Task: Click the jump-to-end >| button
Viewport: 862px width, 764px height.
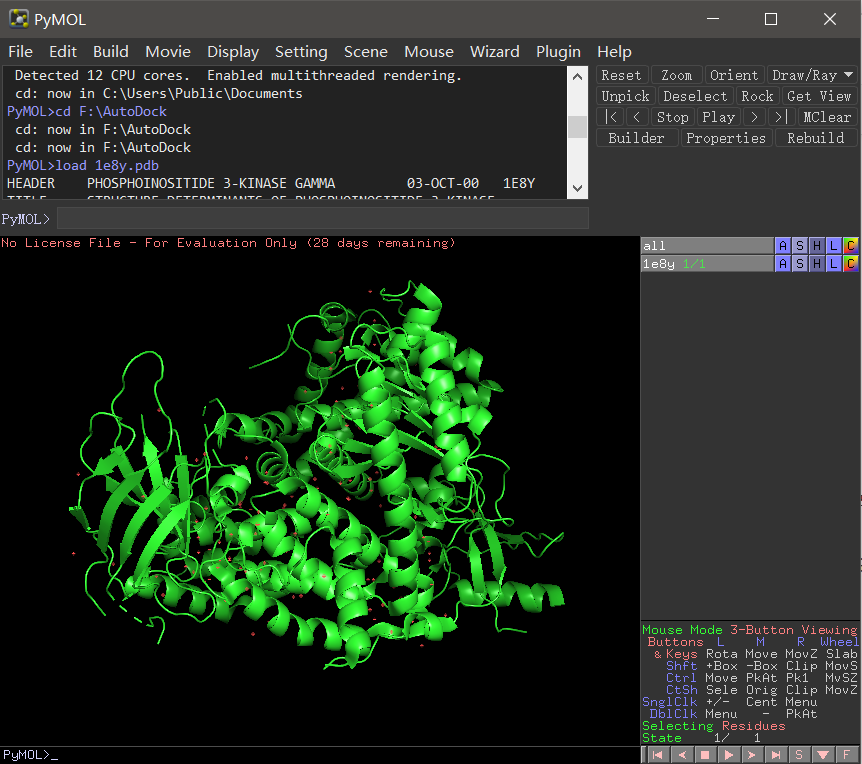Action: (x=781, y=117)
